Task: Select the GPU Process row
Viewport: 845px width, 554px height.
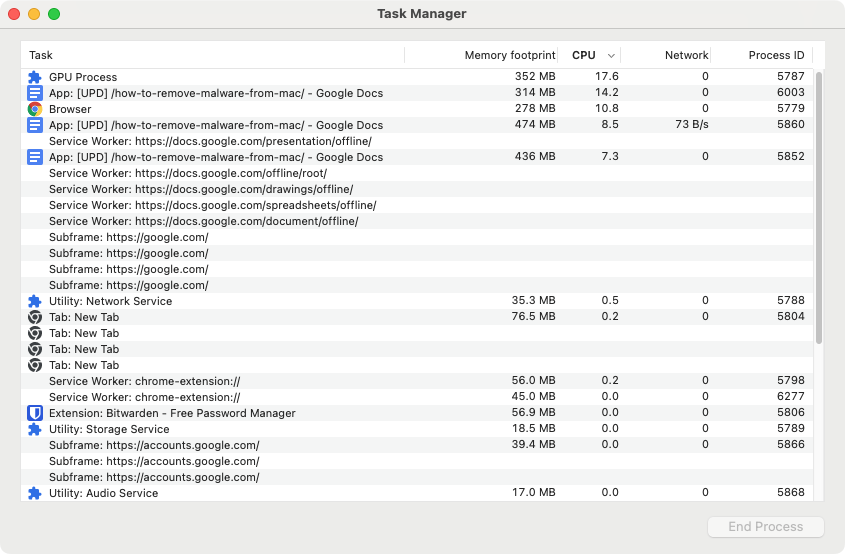Action: 417,77
